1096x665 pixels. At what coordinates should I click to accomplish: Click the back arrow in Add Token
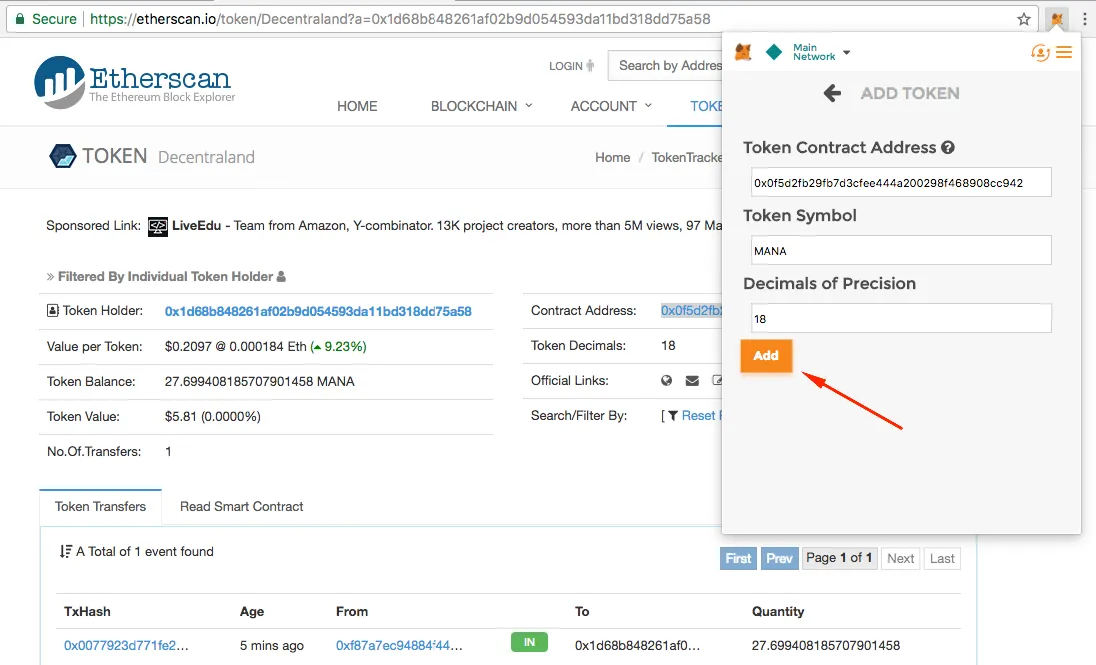tap(832, 93)
